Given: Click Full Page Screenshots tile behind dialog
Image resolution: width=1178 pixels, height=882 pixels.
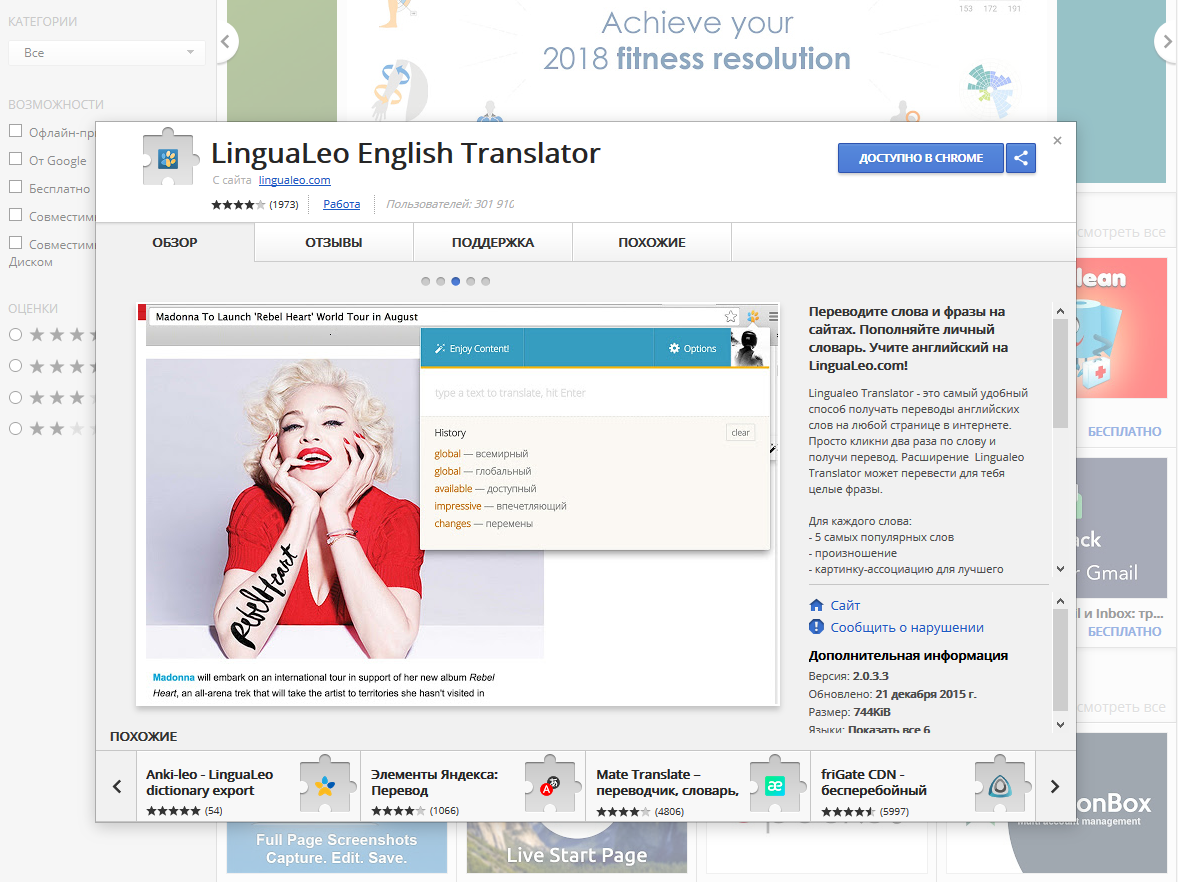Looking at the screenshot, I should [x=337, y=848].
